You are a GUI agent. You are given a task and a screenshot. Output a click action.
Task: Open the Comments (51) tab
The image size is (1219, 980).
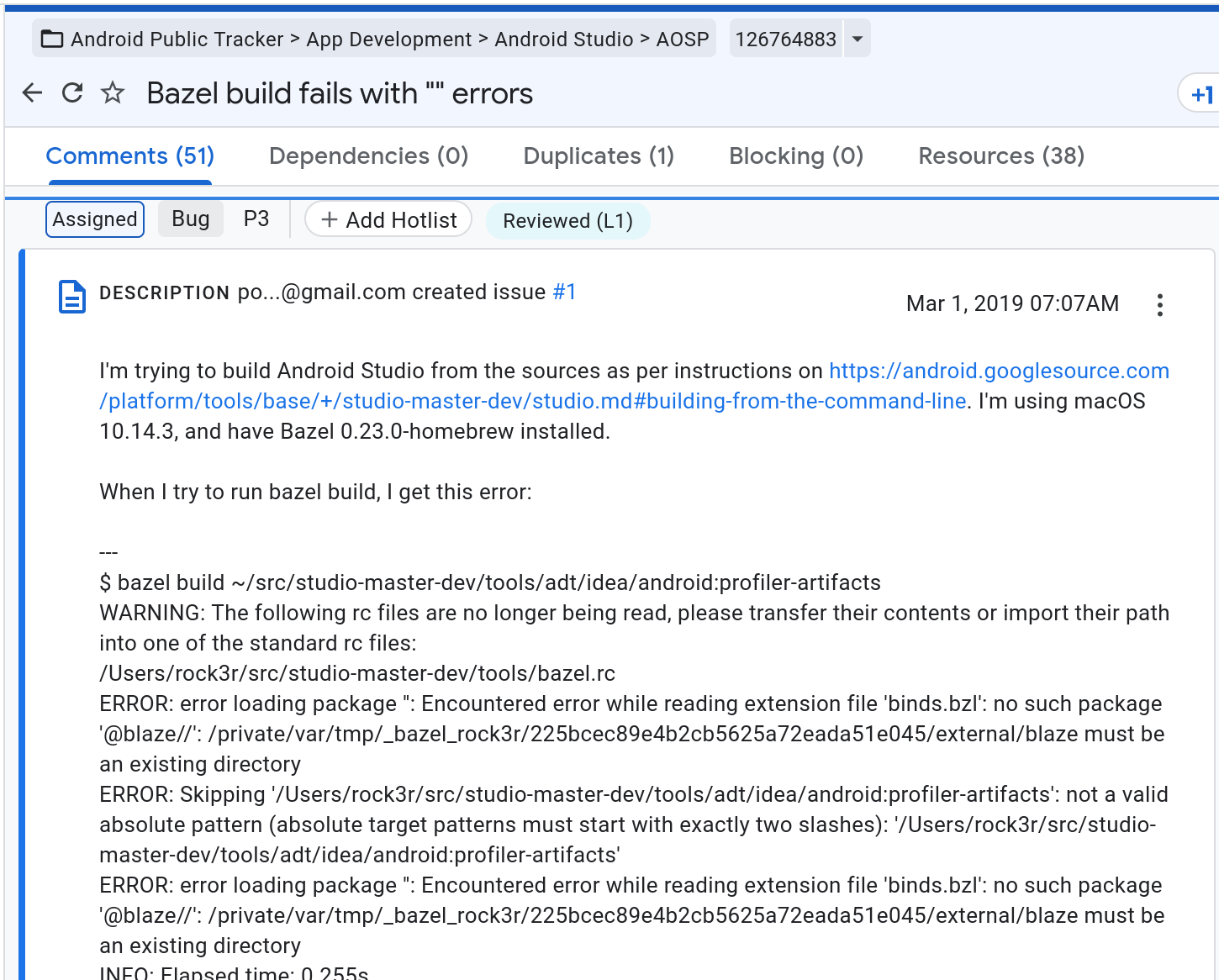point(130,156)
